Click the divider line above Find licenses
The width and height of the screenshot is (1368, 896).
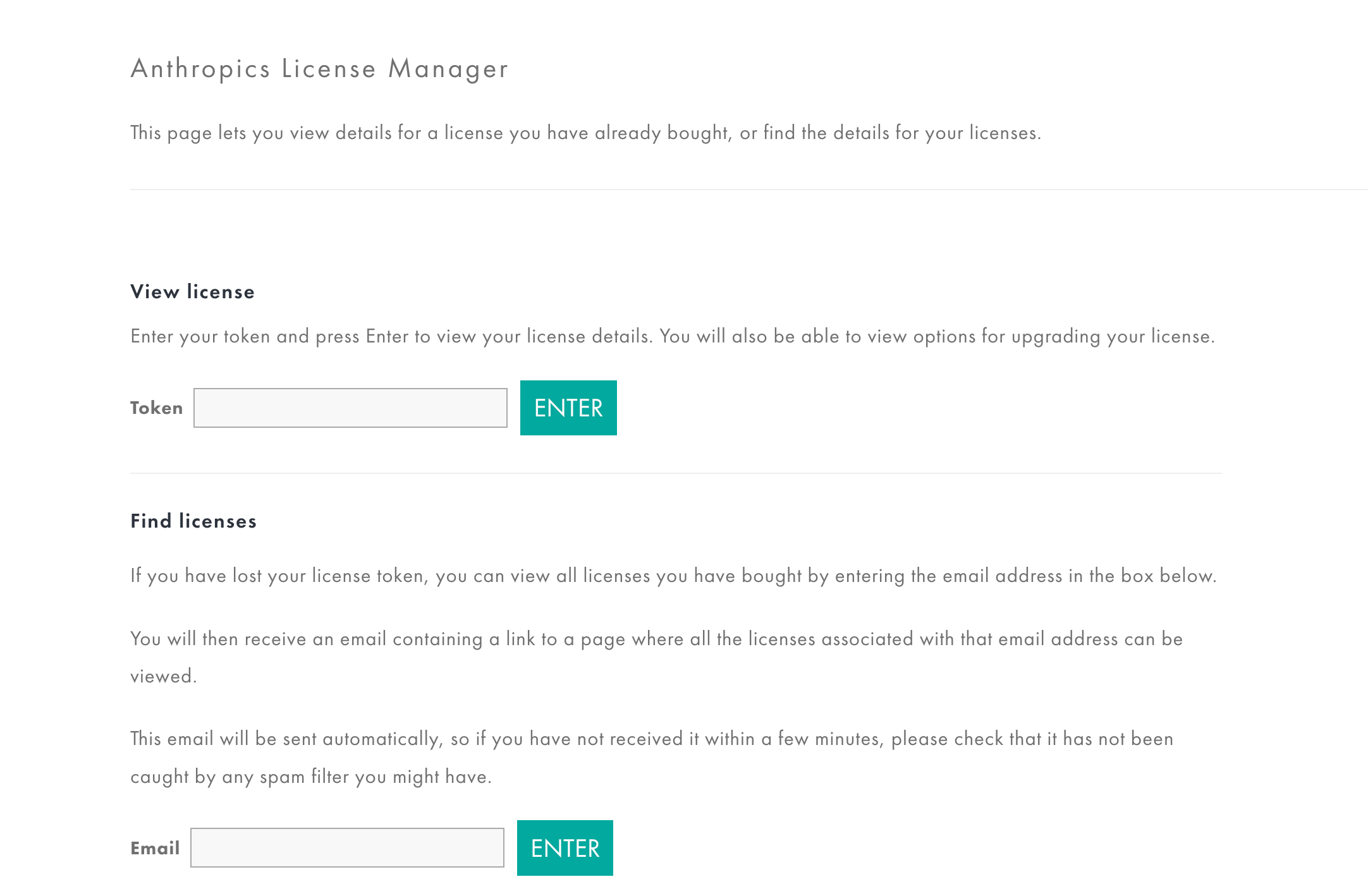coord(675,473)
